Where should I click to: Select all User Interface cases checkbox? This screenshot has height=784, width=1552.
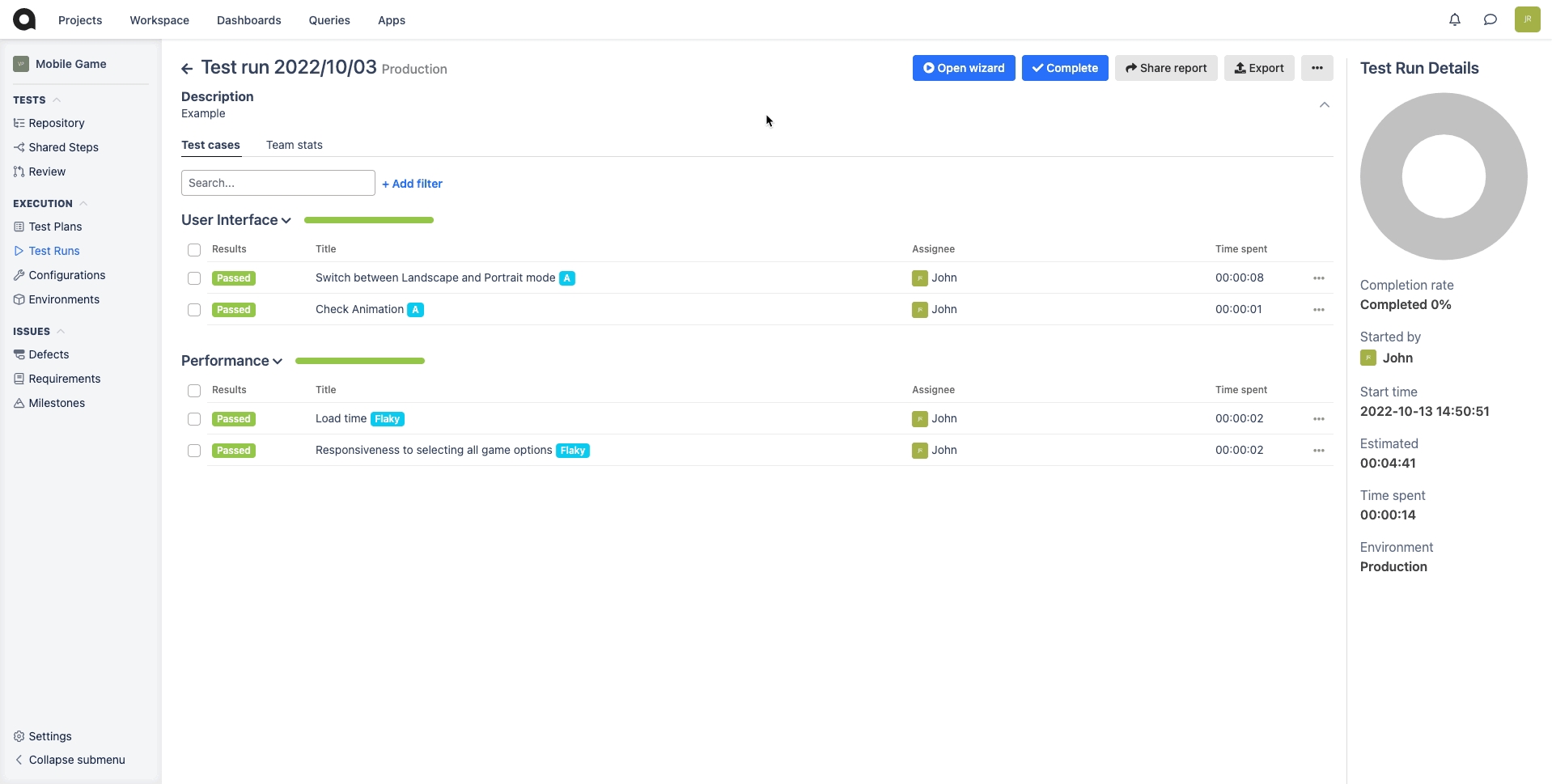point(194,250)
